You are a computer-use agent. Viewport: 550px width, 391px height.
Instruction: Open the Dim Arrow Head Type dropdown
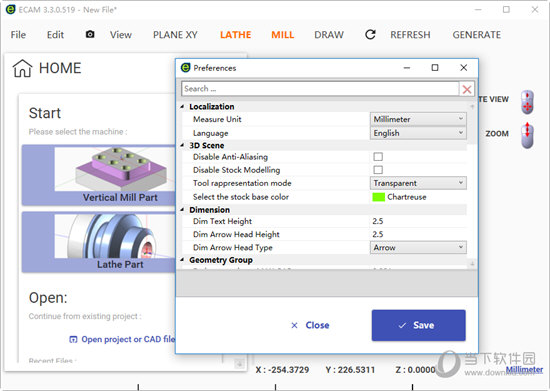pyautogui.click(x=418, y=248)
